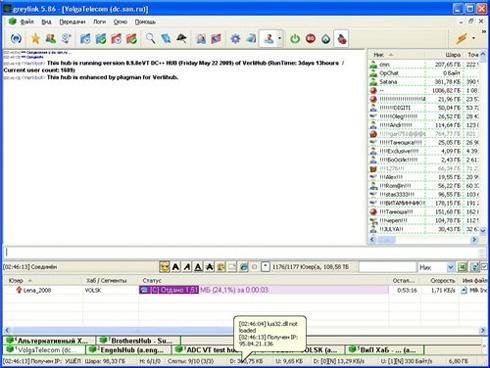This screenshot has width=490, height=368.
Task: Open the download queue blue folder icon
Action: point(85,39)
